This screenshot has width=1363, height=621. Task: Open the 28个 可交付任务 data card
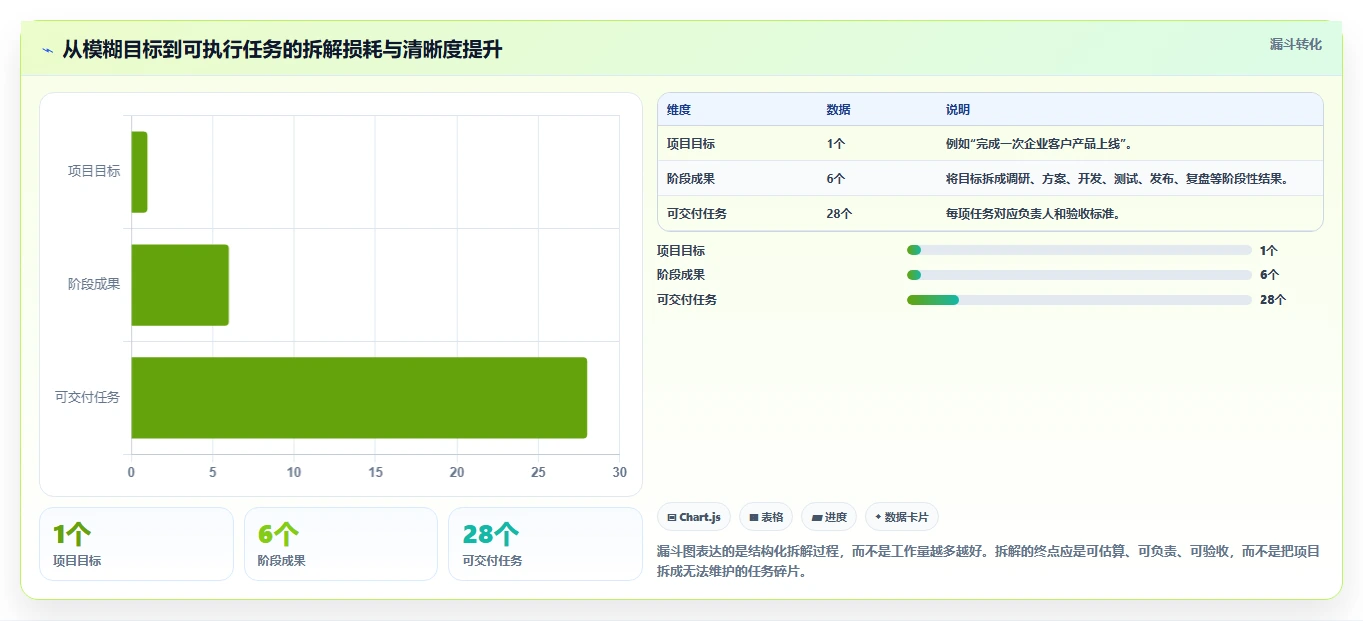[545, 544]
